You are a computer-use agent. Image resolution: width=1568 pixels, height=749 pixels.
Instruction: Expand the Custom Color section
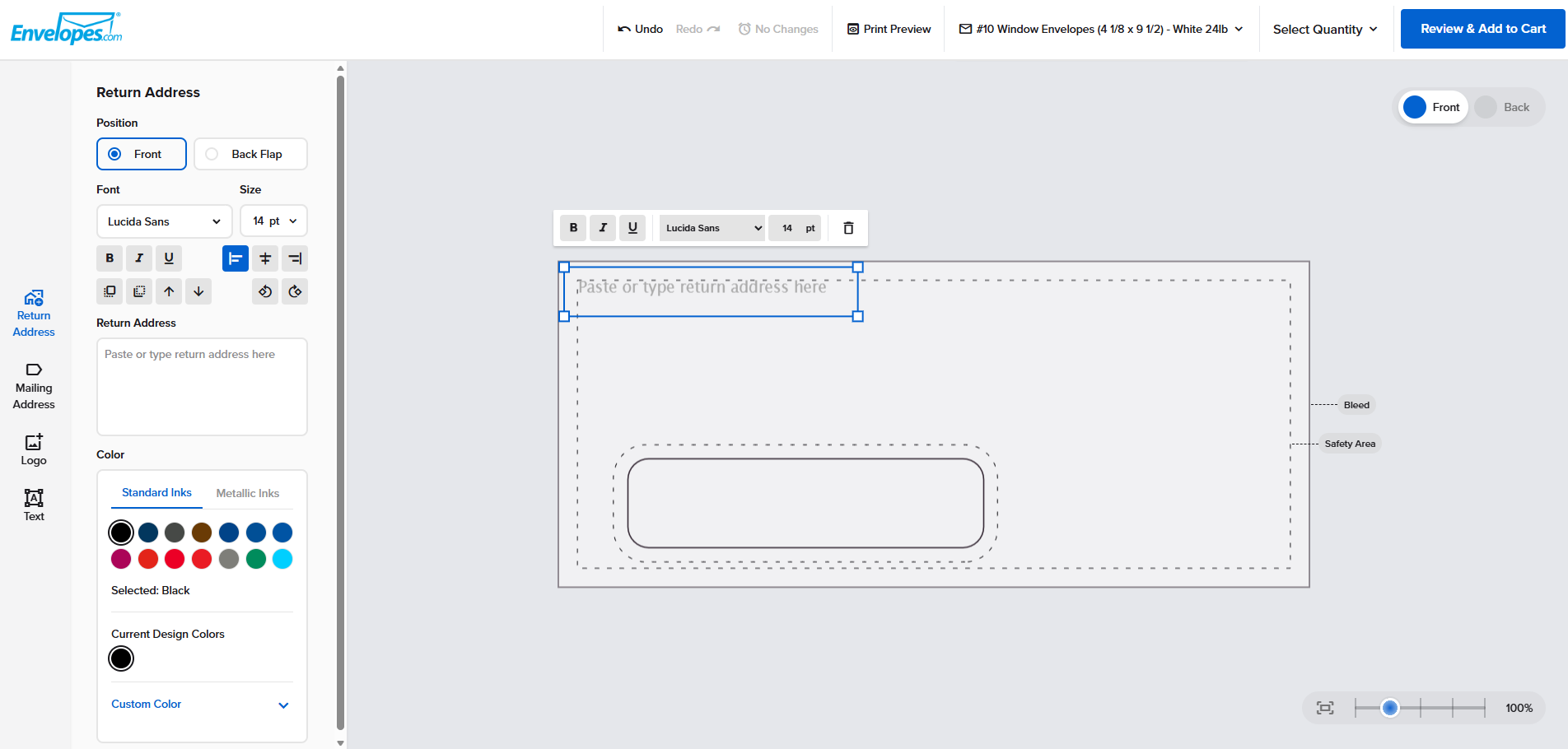point(201,705)
